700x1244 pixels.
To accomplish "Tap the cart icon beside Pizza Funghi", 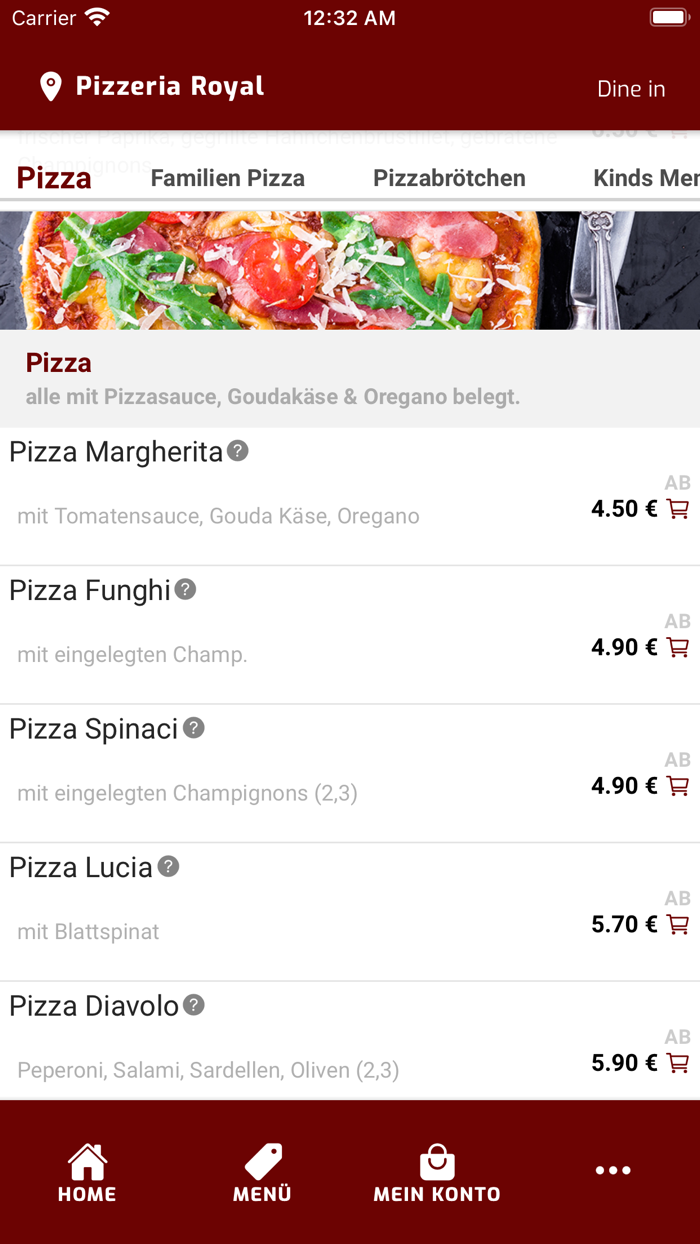I will click(x=679, y=647).
